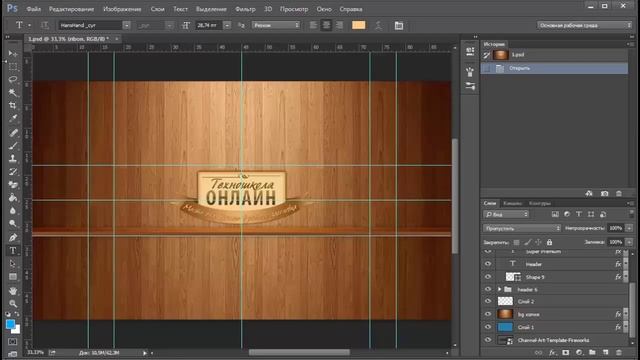Open layer filter type dropdown
The width and height of the screenshot is (640, 360).
click(506, 214)
